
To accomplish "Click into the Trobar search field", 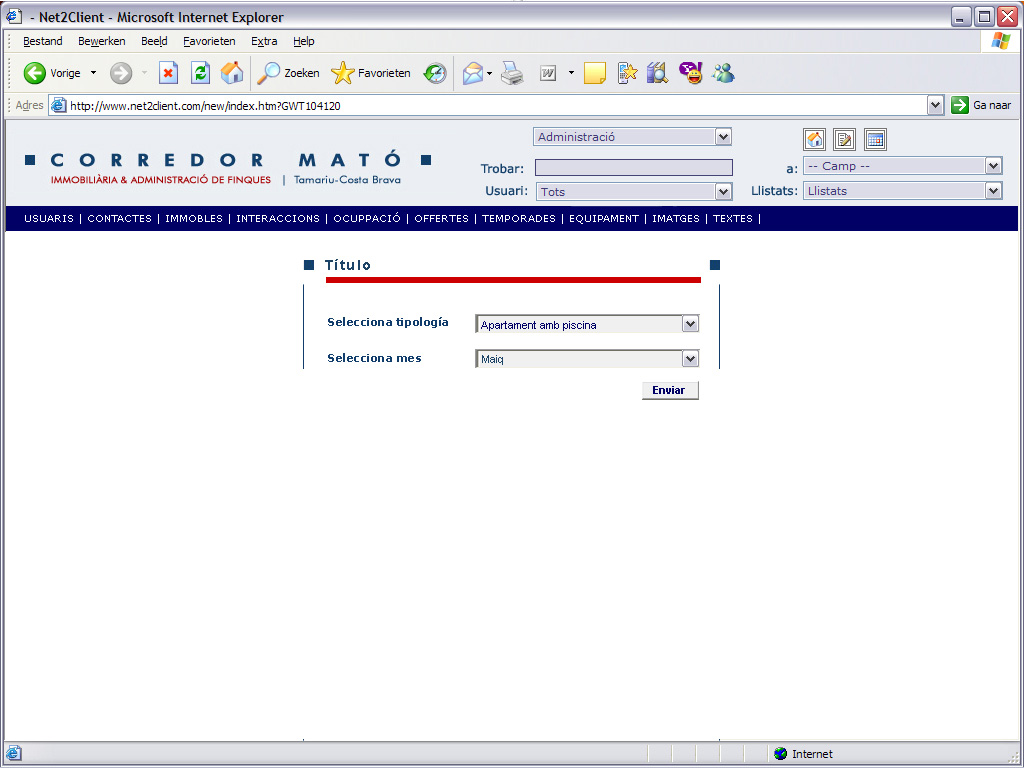I will [x=633, y=168].
